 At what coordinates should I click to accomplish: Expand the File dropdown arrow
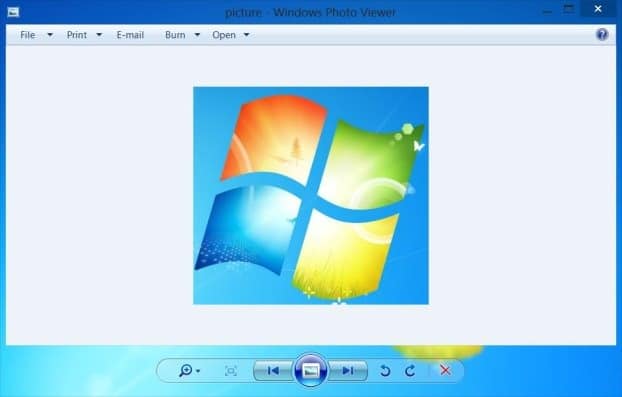pyautogui.click(x=50, y=35)
